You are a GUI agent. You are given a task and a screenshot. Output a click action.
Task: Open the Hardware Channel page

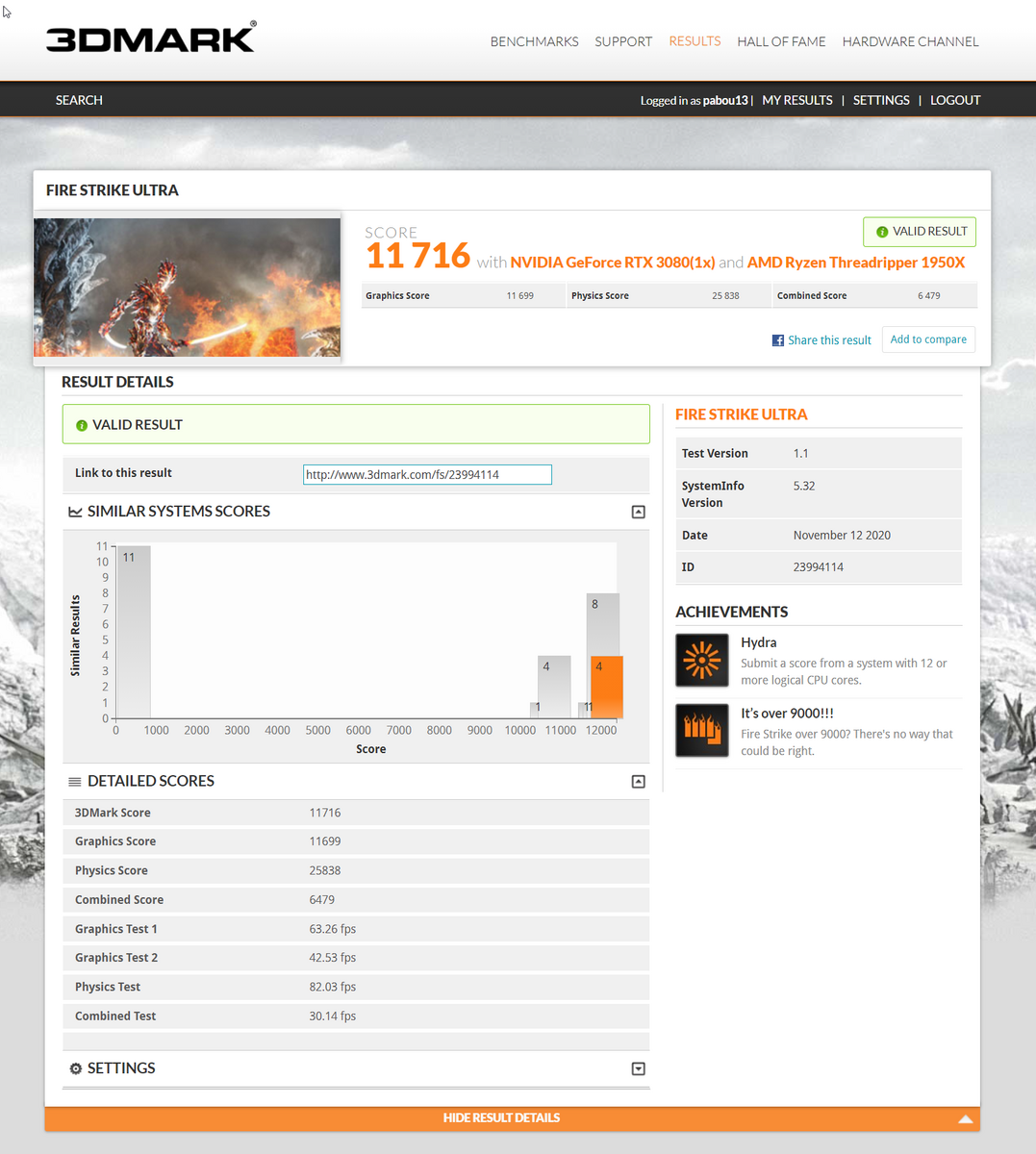[x=910, y=41]
